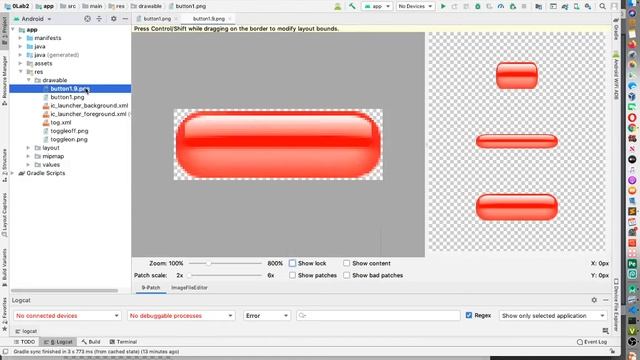Open Search Everywhere magnifier icon
640x360 pixels.
[x=602, y=6]
